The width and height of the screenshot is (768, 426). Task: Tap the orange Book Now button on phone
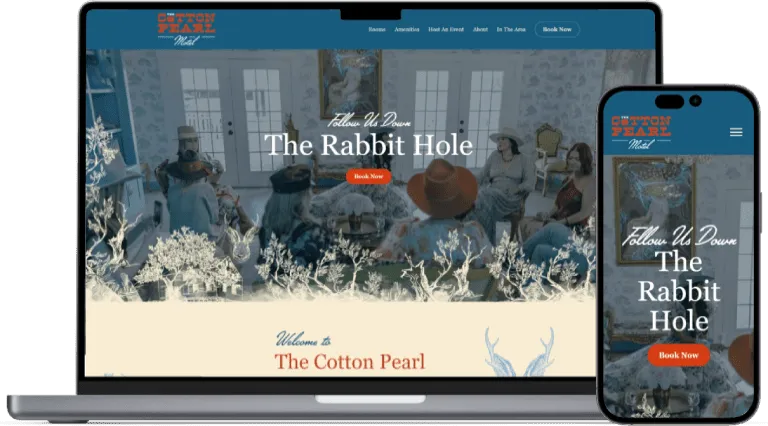pos(678,355)
